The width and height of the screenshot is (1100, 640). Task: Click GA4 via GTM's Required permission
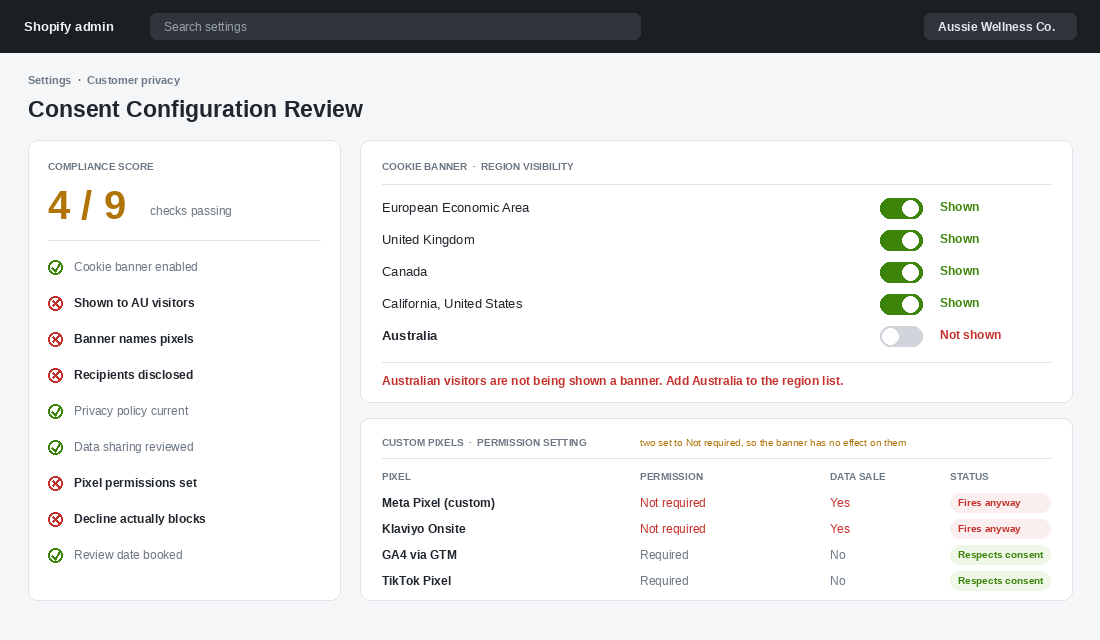click(664, 554)
